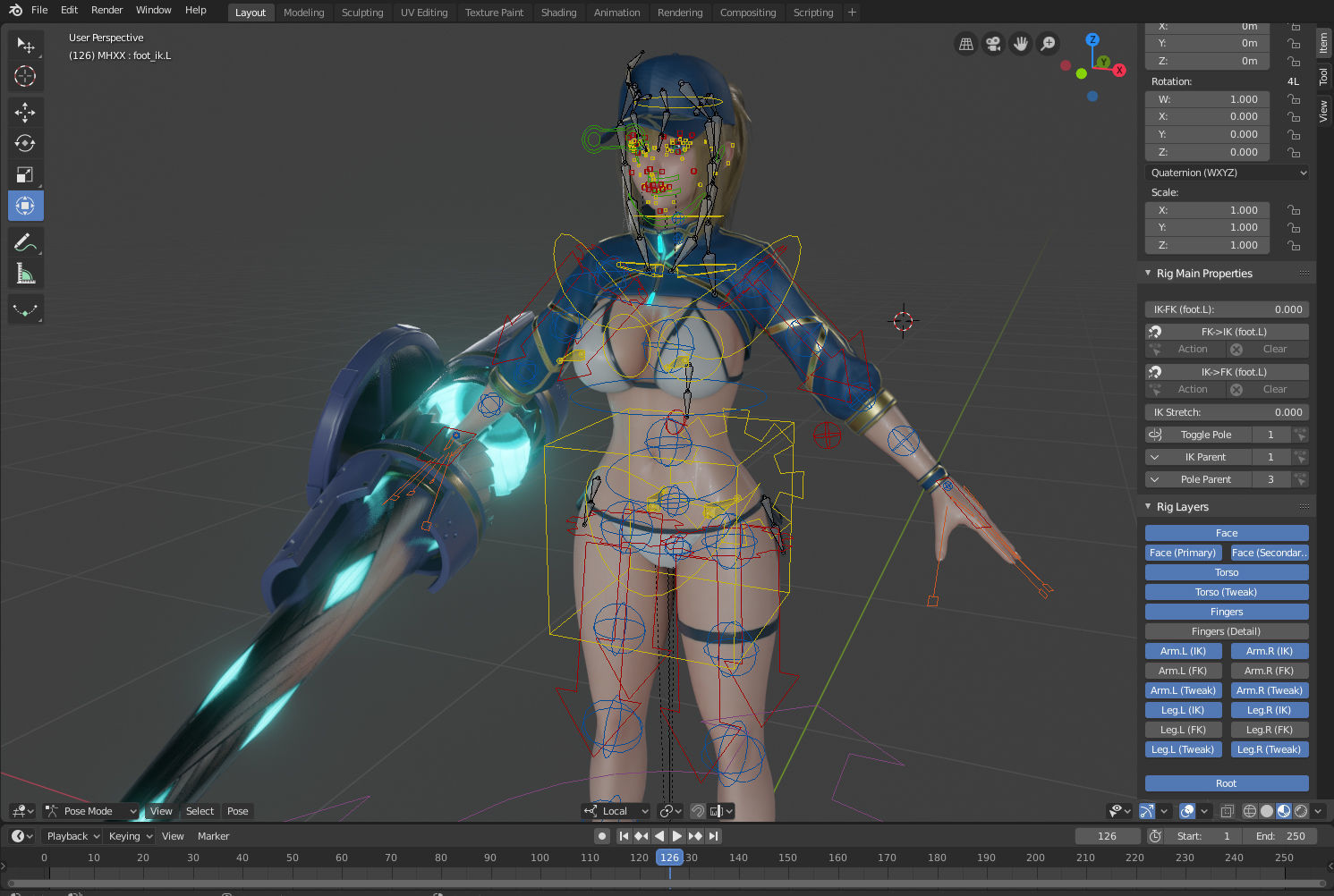1334x896 pixels.
Task: Click the IK->FK (foot.L) snap button
Action: (1227, 372)
